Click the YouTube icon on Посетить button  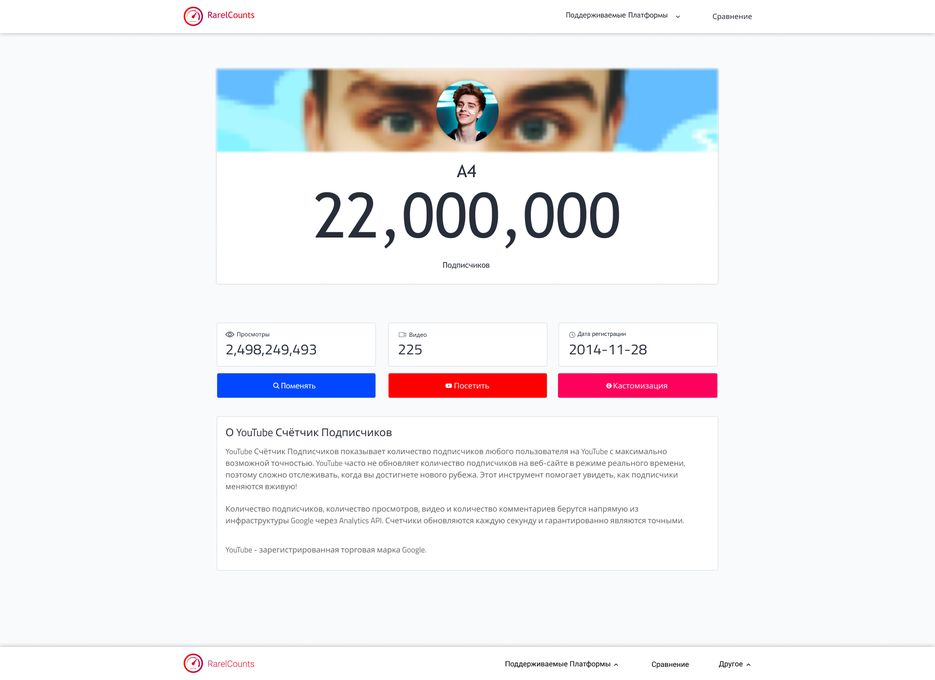(x=448, y=386)
